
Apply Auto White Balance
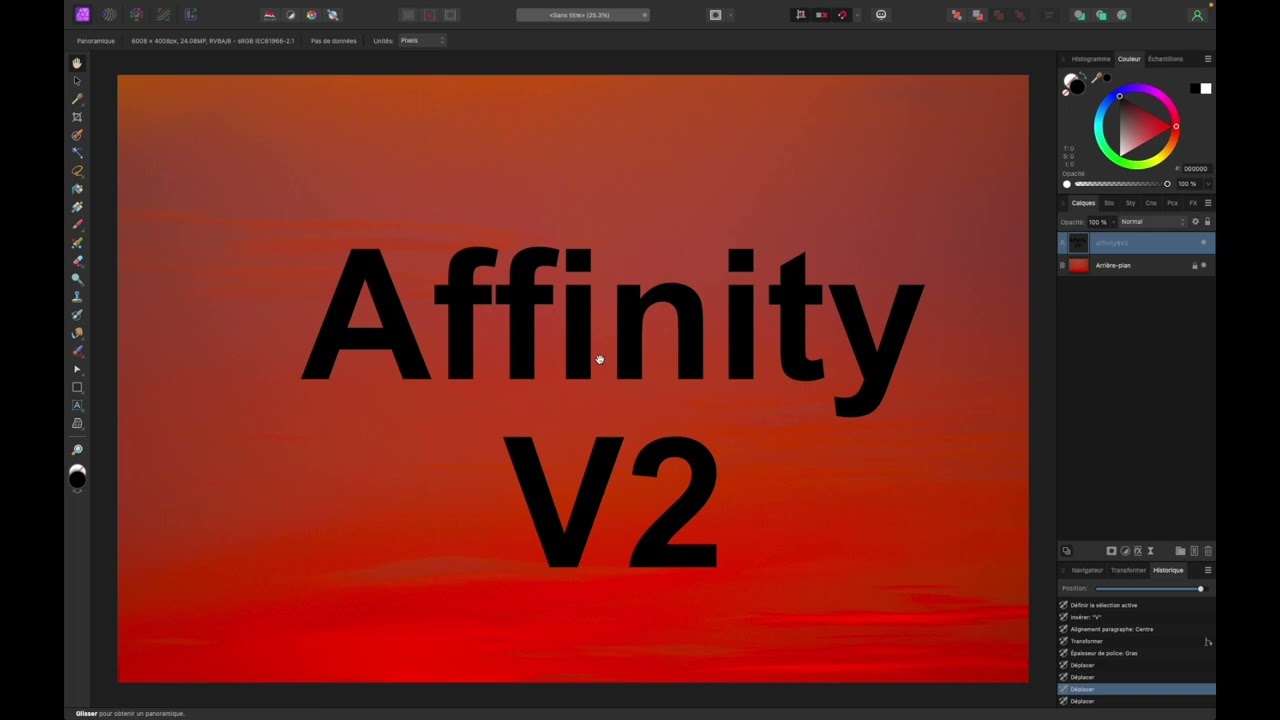[333, 15]
